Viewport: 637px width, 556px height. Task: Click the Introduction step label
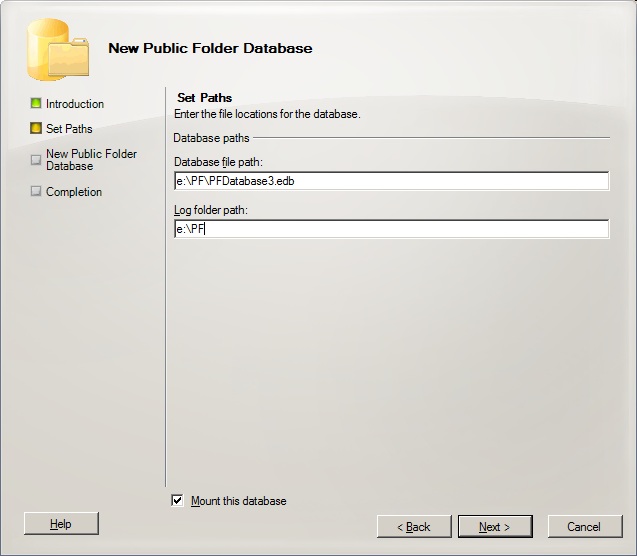pos(75,104)
